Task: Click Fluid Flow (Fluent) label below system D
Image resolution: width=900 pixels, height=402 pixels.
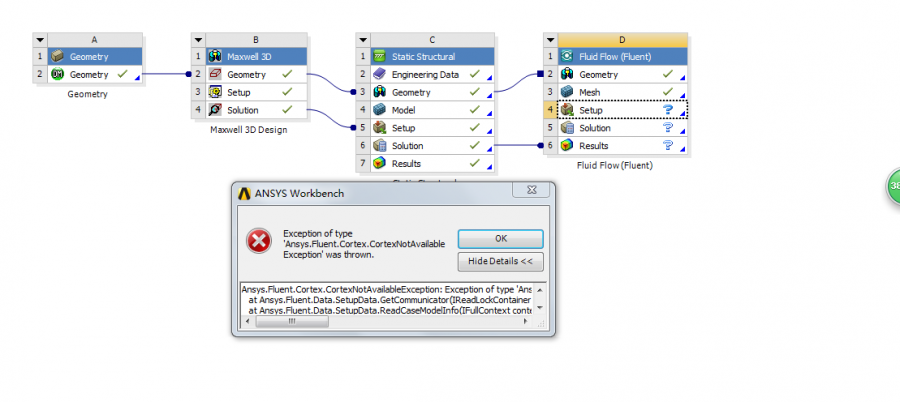Action: click(x=615, y=165)
